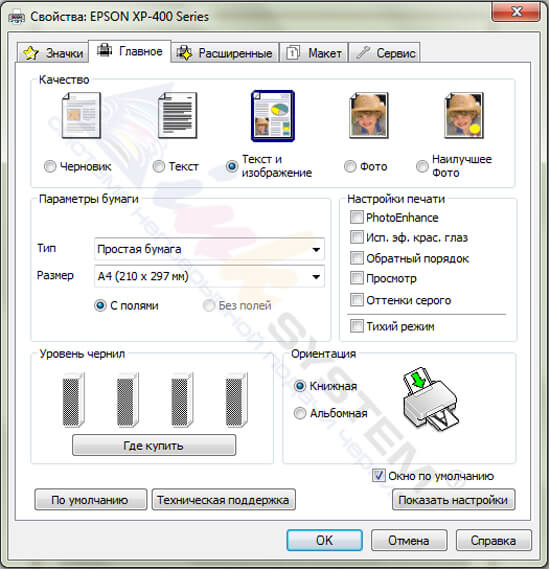
Task: Open the Сервис tab
Action: tap(385, 53)
